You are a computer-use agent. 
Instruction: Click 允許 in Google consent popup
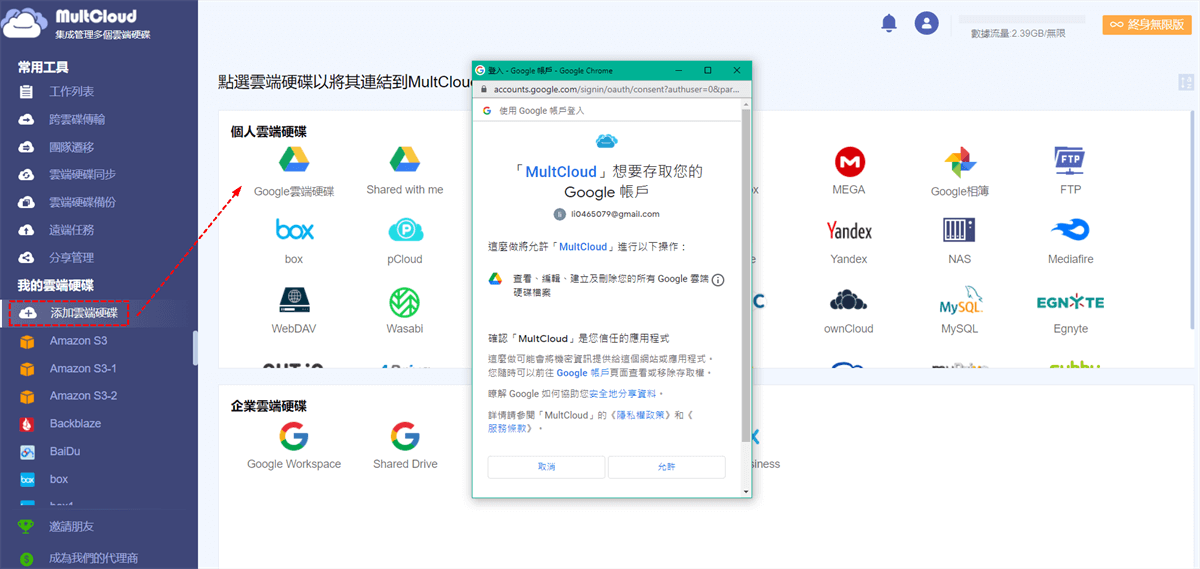tap(666, 467)
